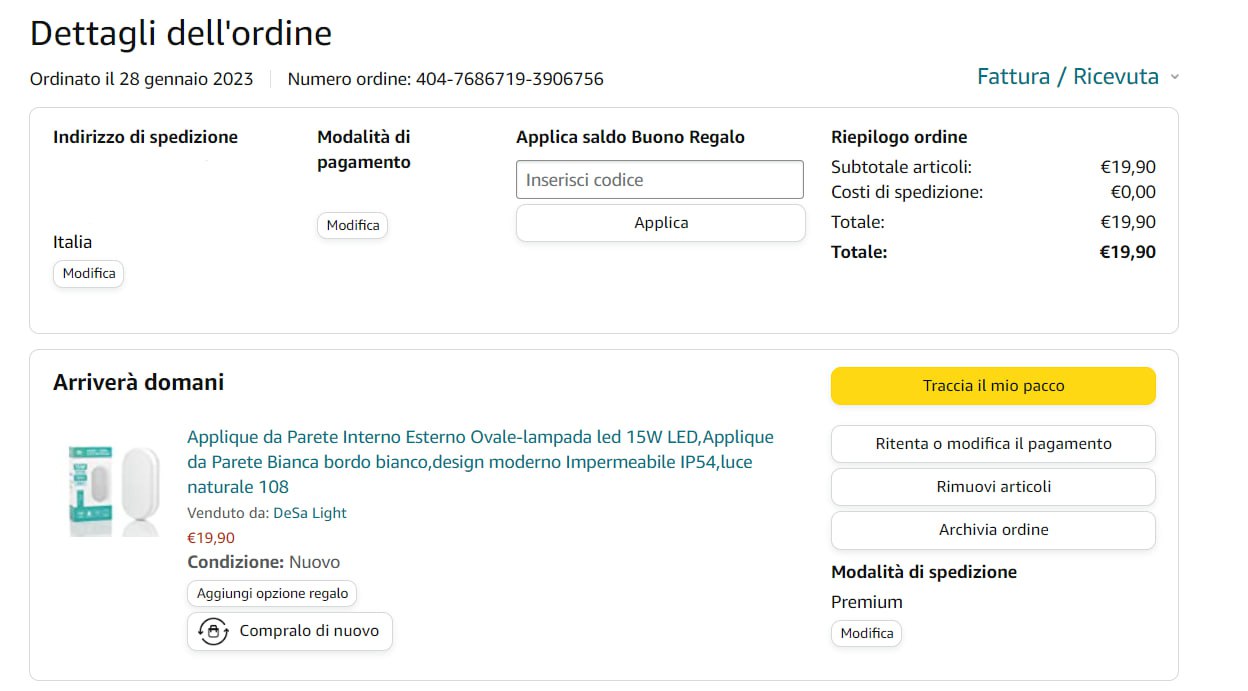Click the red €19,90 item price
The width and height of the screenshot is (1248, 691).
point(211,538)
